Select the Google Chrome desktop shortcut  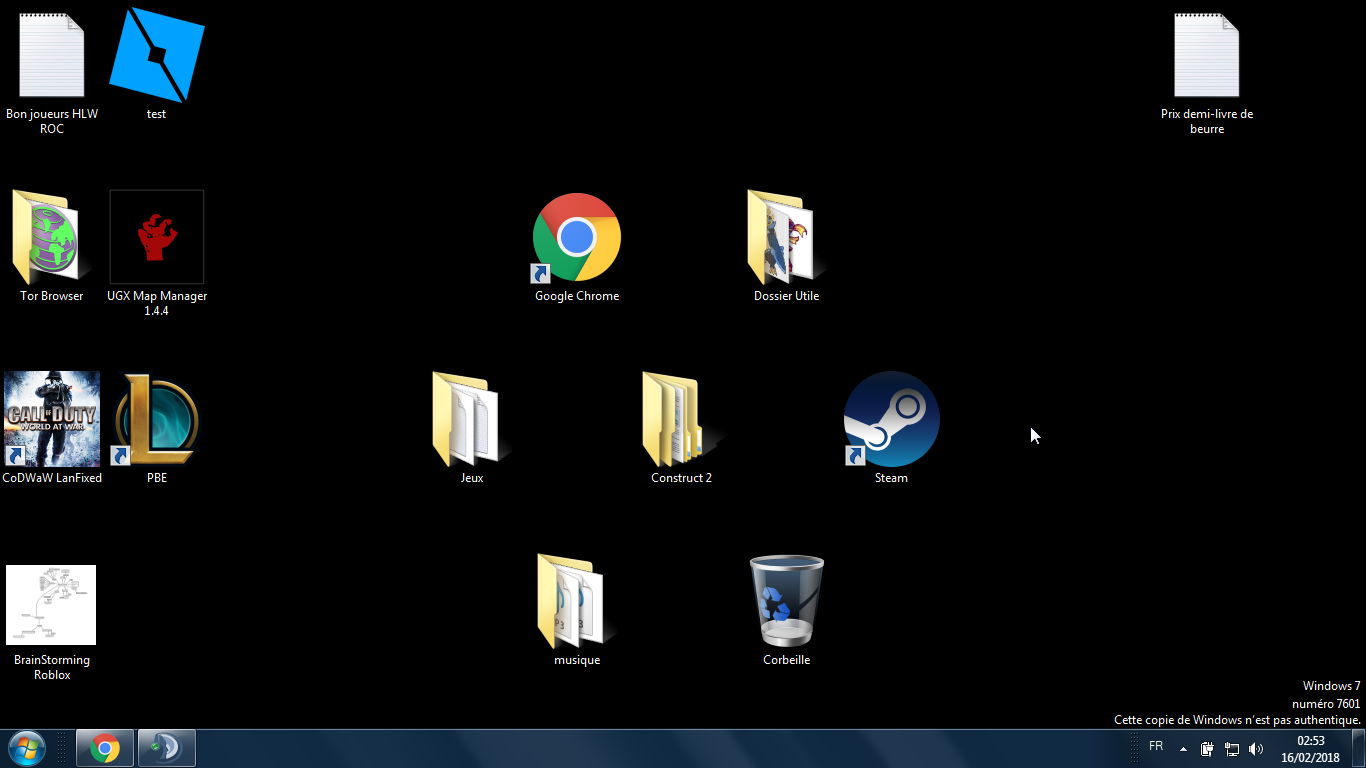[x=576, y=238]
